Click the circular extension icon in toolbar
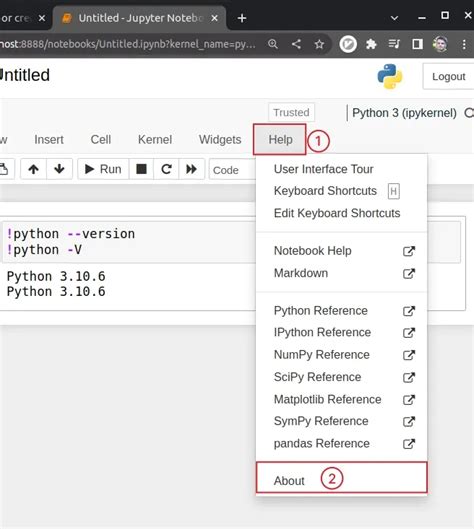The image size is (474, 529). point(348,44)
